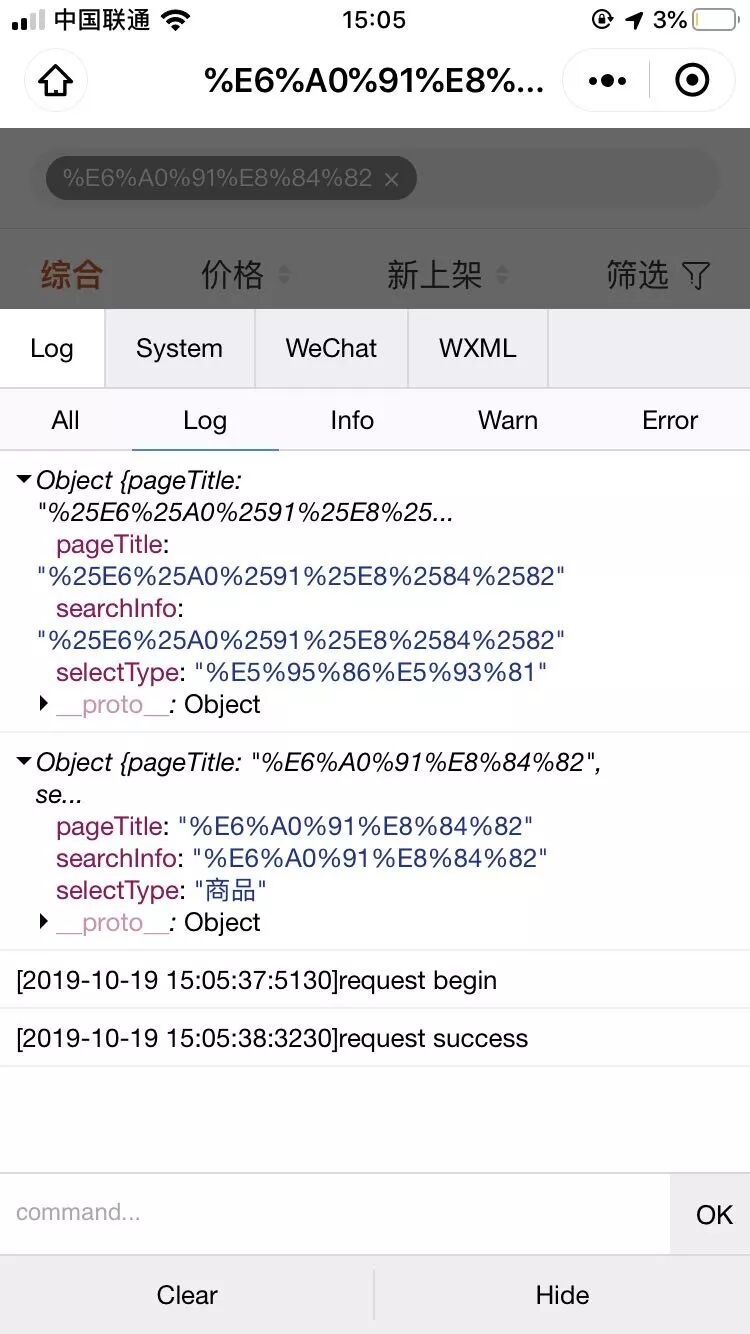
Task: Open the WeChat tab
Action: click(x=331, y=348)
